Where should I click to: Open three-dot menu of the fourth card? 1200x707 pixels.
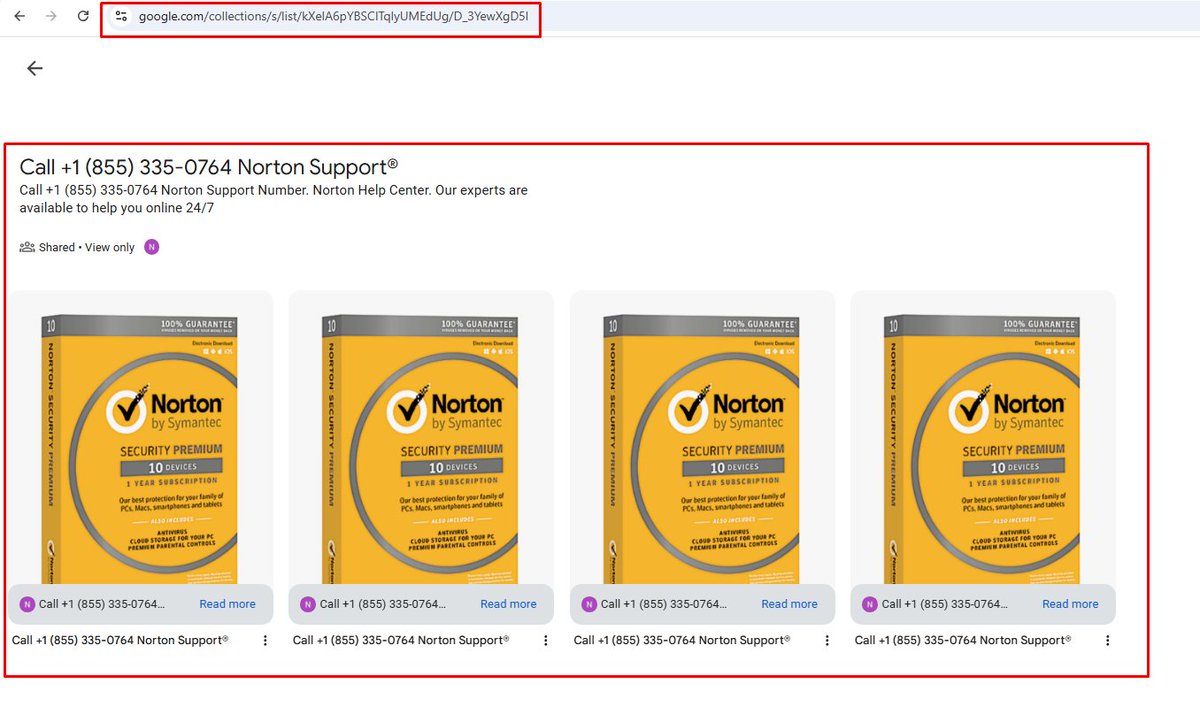click(x=1108, y=640)
